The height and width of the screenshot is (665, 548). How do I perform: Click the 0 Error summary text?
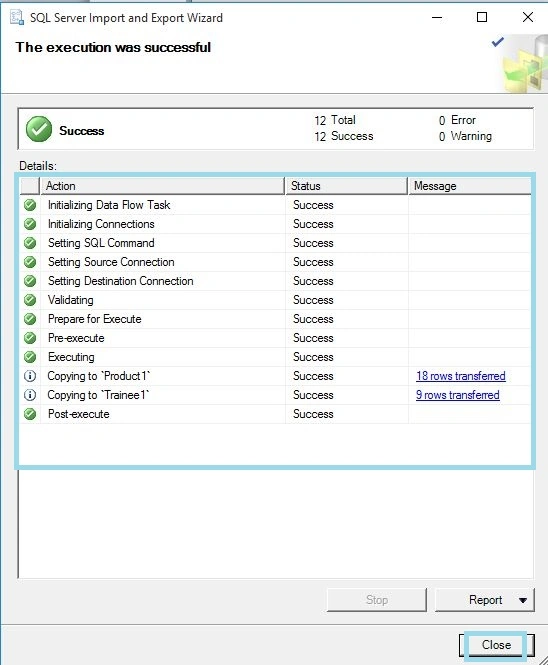(457, 120)
